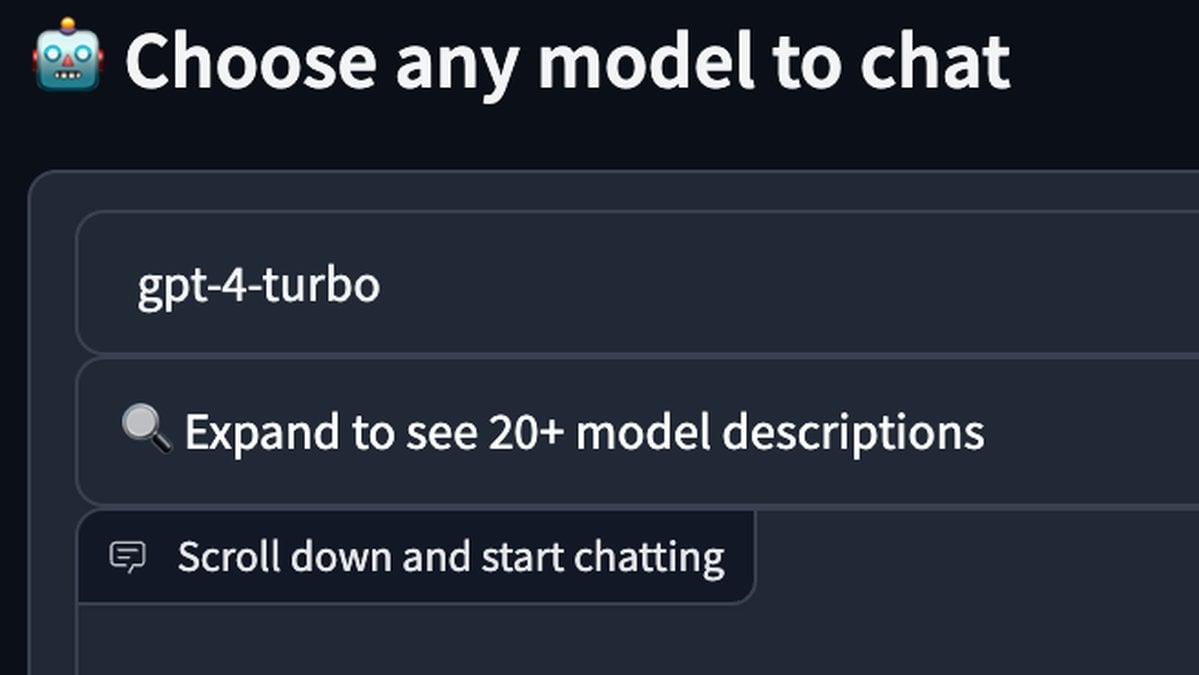1199x675 pixels.
Task: Click blank space right of "model descriptions" text
Action: 1090,432
